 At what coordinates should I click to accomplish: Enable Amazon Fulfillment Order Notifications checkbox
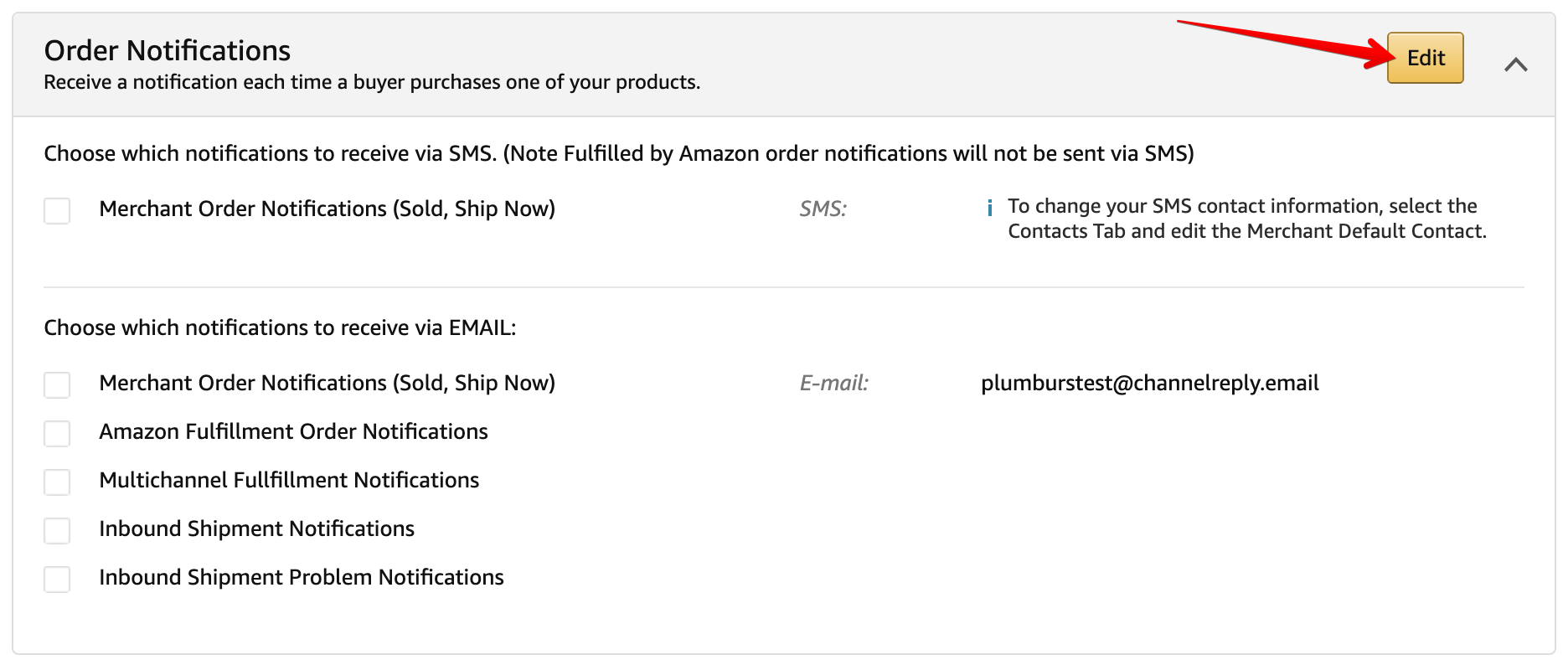[x=57, y=433]
